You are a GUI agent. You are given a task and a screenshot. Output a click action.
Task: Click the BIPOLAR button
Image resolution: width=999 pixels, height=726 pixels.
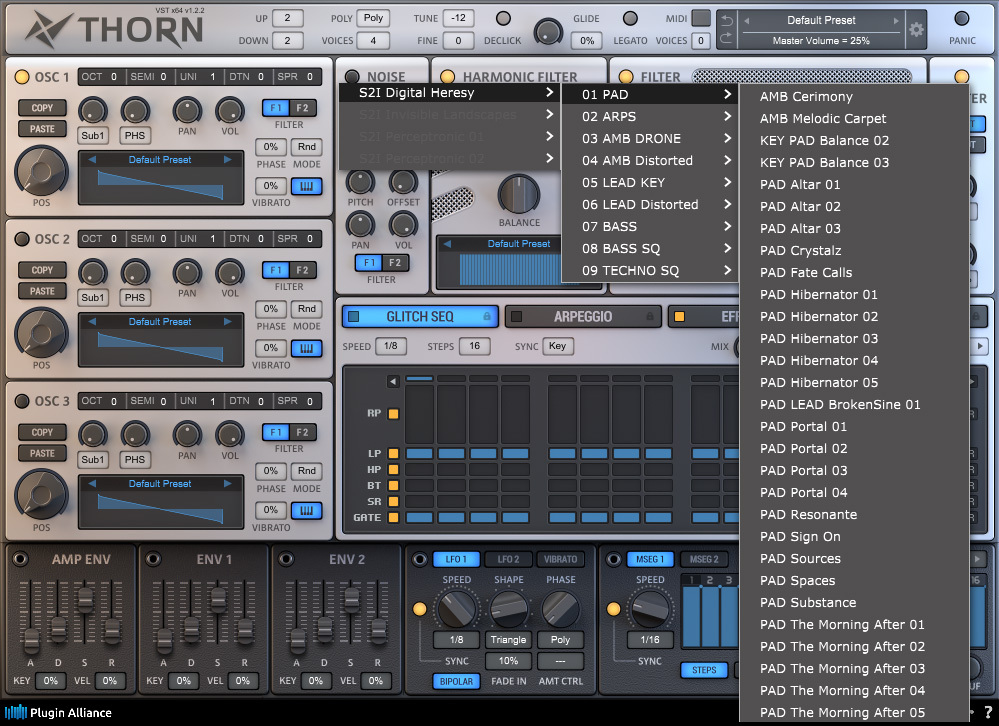coord(456,681)
